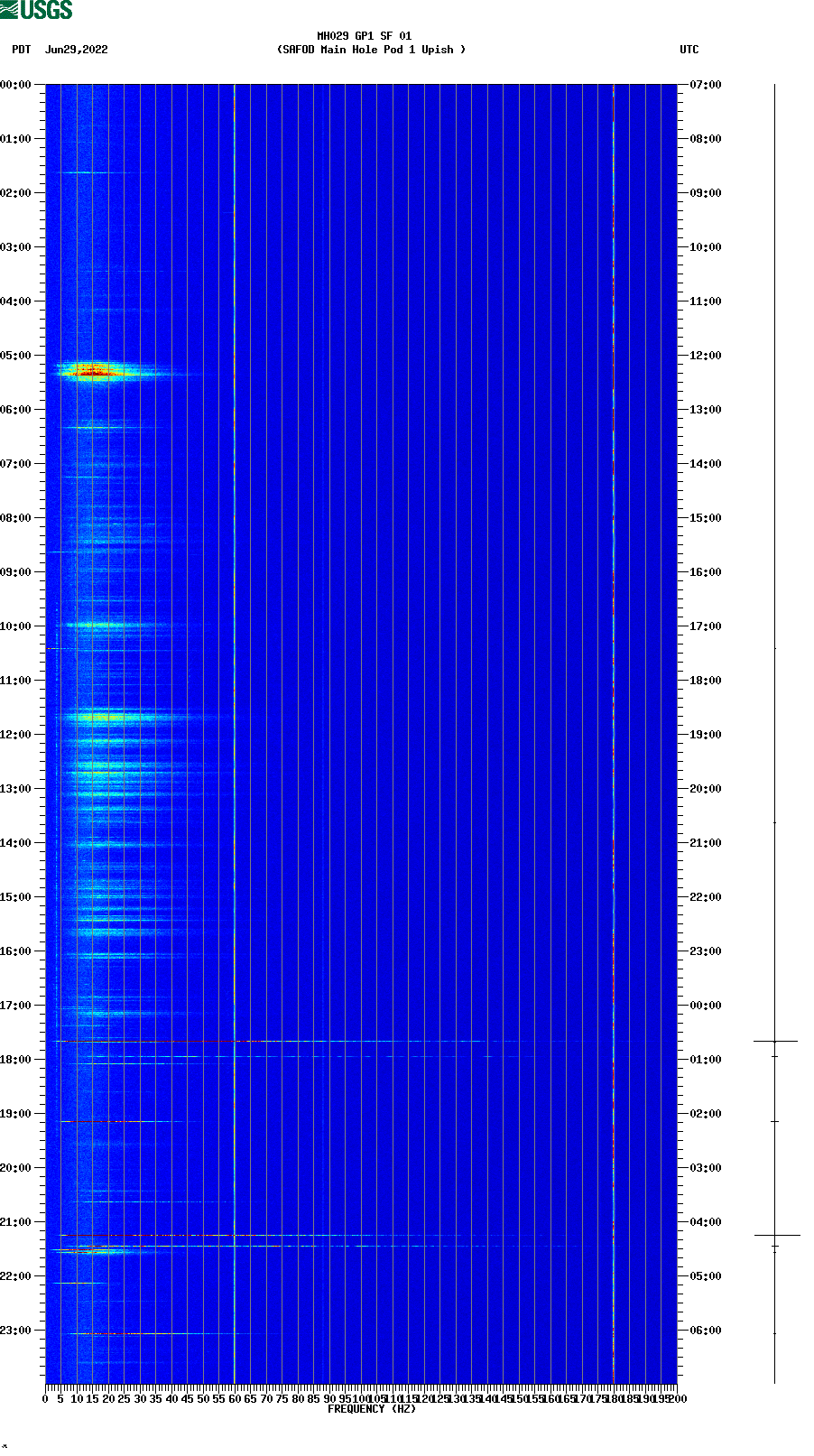The image size is (814, 1456).
Task: Click the 08:00 UTC time label
Action: coord(705,139)
